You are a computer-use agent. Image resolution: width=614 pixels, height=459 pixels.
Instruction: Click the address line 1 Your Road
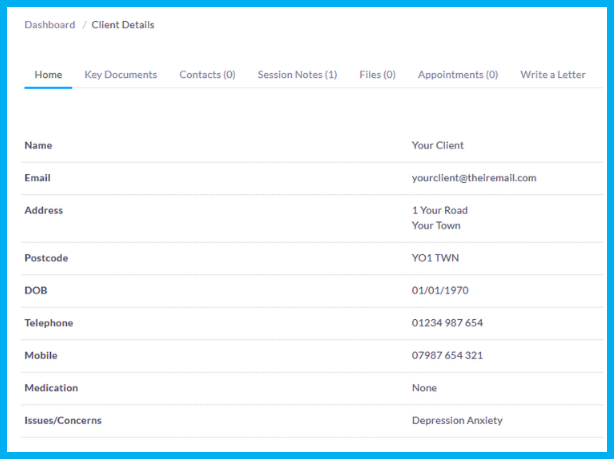click(439, 210)
